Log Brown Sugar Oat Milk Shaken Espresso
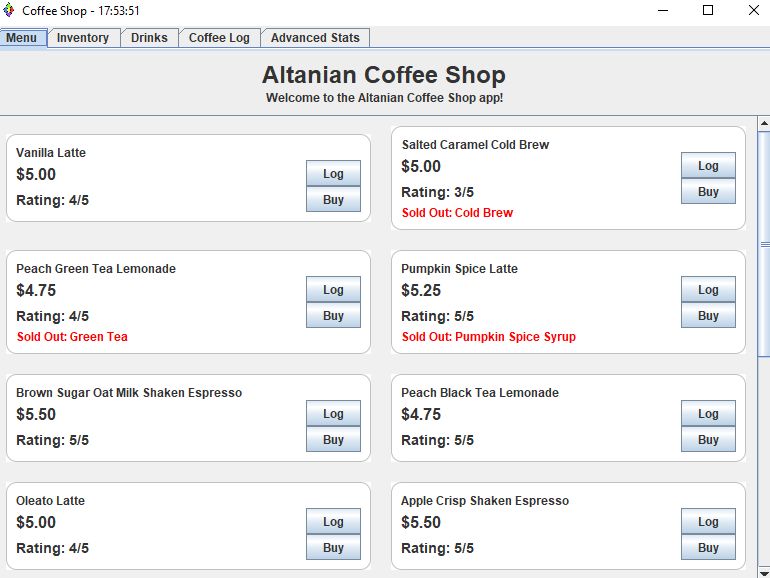 [333, 413]
